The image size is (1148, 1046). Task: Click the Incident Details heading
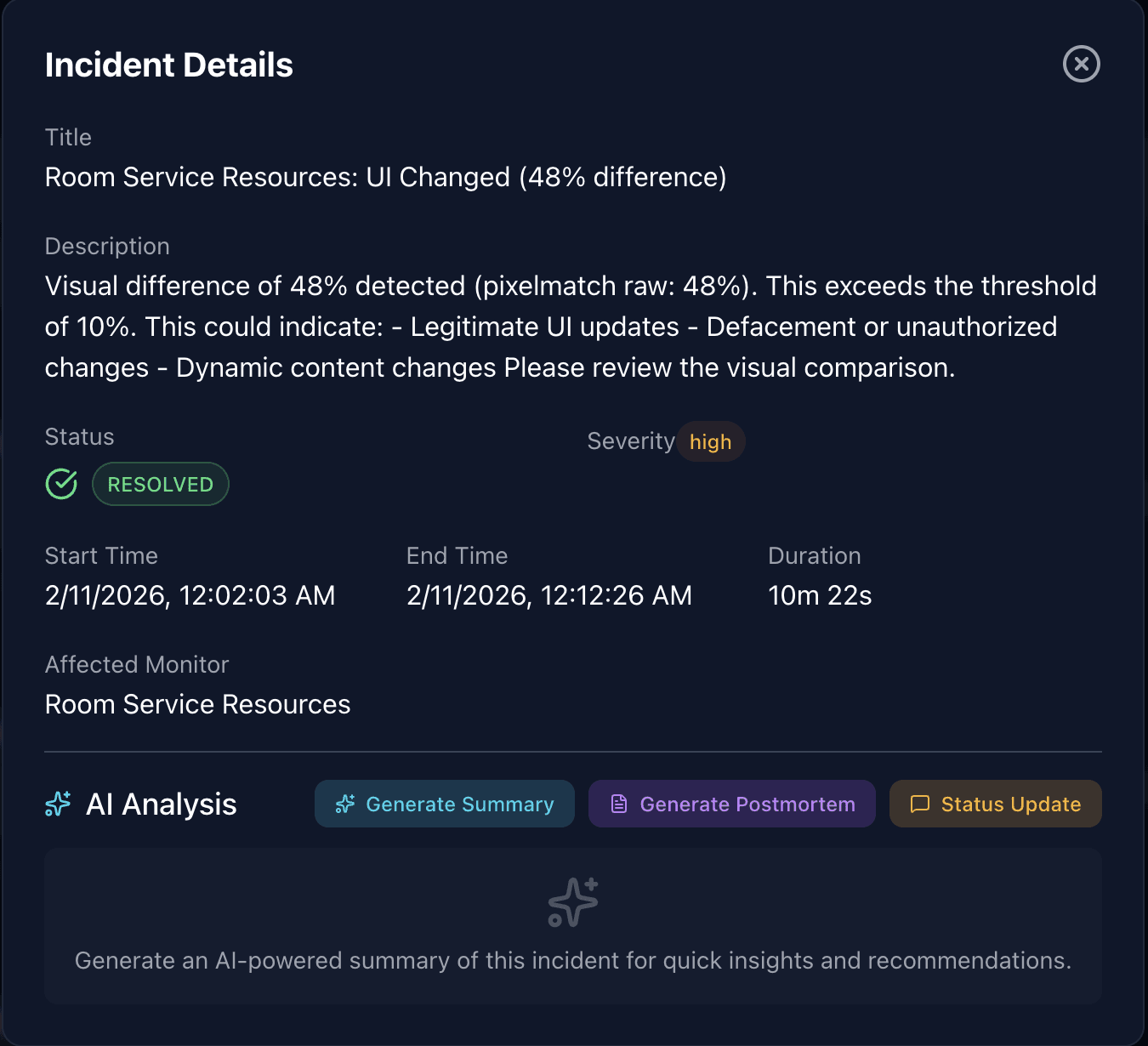pos(168,64)
